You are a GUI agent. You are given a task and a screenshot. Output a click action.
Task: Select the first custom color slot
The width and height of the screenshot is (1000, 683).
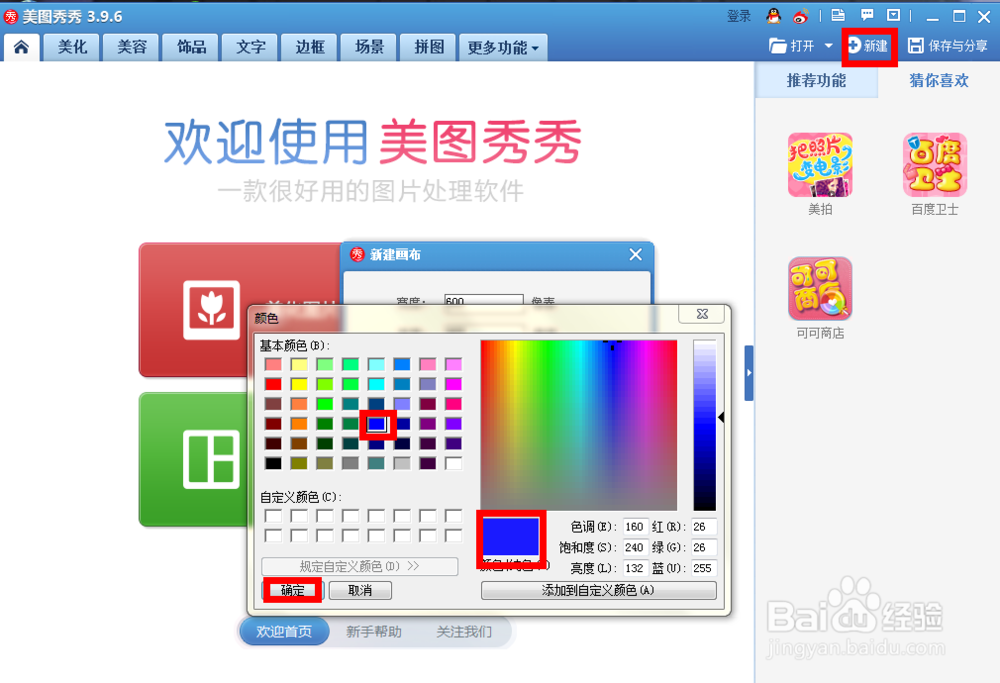pos(273,515)
